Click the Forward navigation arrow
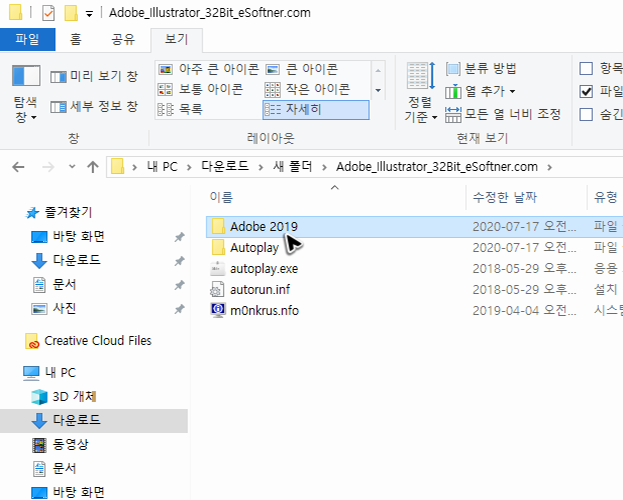This screenshot has height=500, width=623. [48, 167]
